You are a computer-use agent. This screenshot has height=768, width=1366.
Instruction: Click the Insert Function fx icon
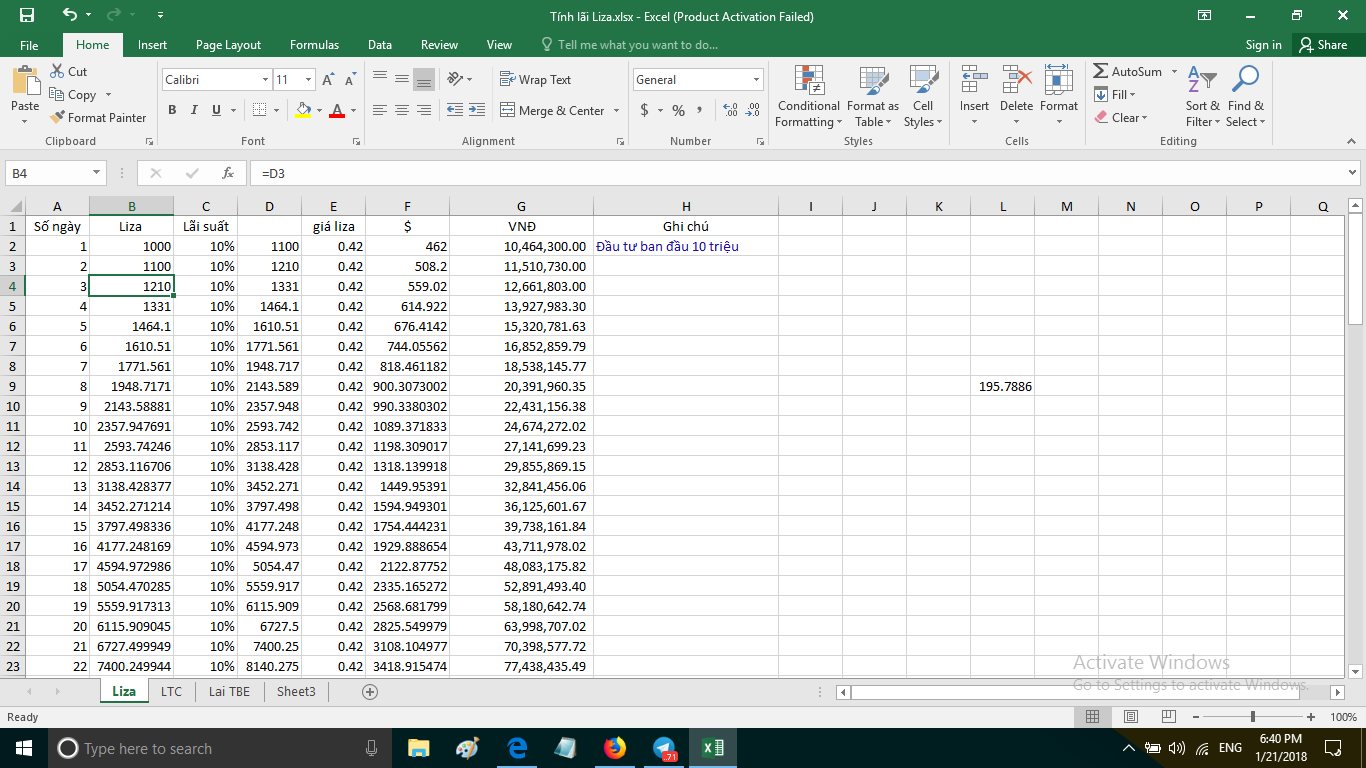click(228, 173)
